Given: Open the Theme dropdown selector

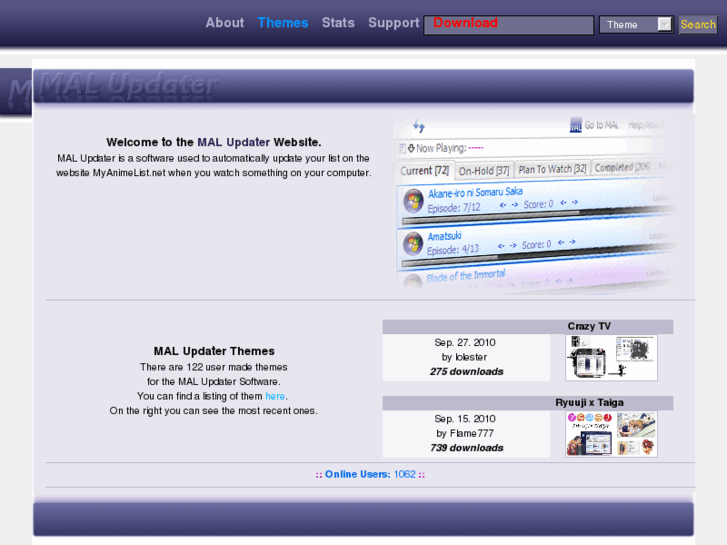Looking at the screenshot, I should (x=636, y=25).
